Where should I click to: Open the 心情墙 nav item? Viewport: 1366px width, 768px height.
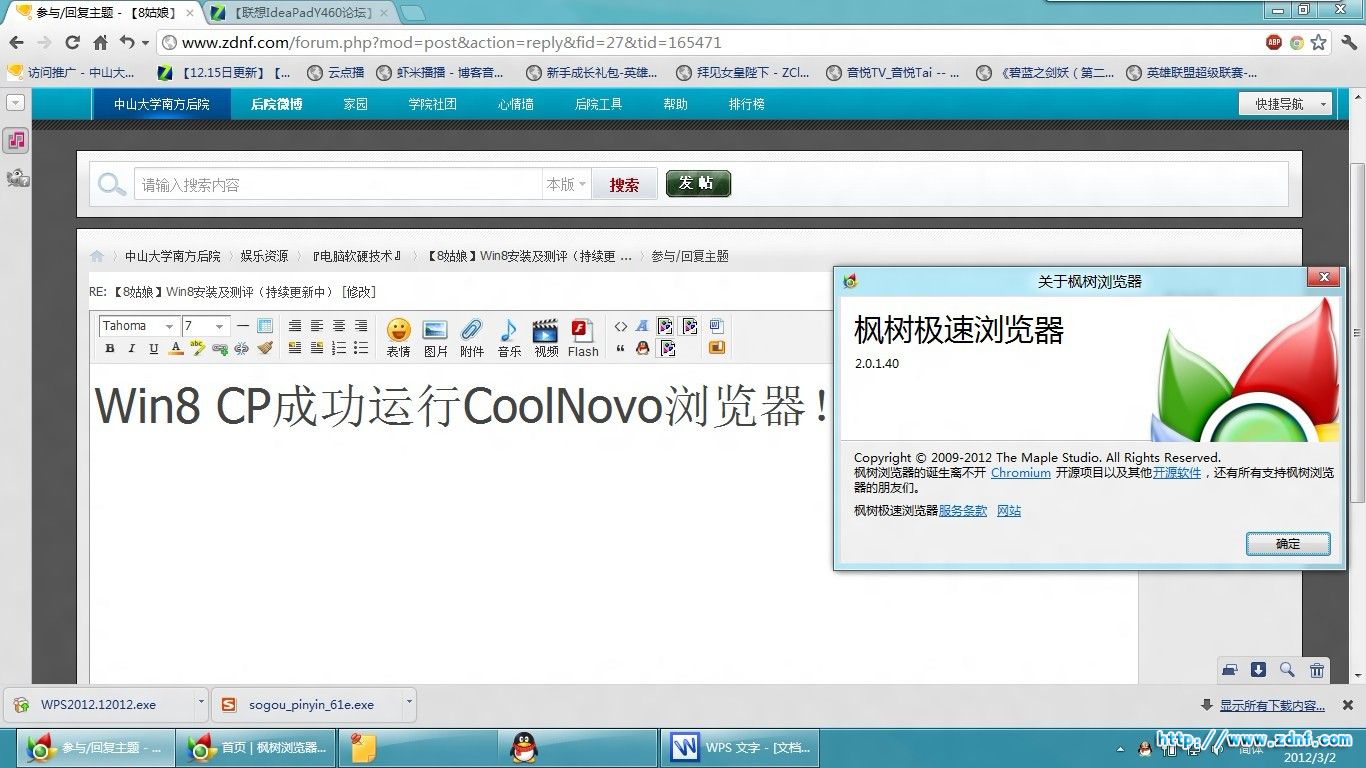[516, 104]
